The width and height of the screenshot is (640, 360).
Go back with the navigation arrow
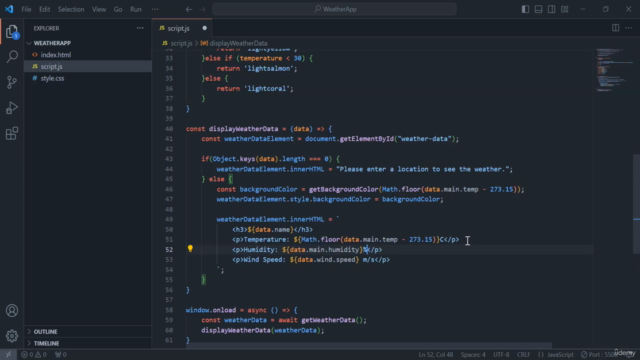[x=189, y=9]
